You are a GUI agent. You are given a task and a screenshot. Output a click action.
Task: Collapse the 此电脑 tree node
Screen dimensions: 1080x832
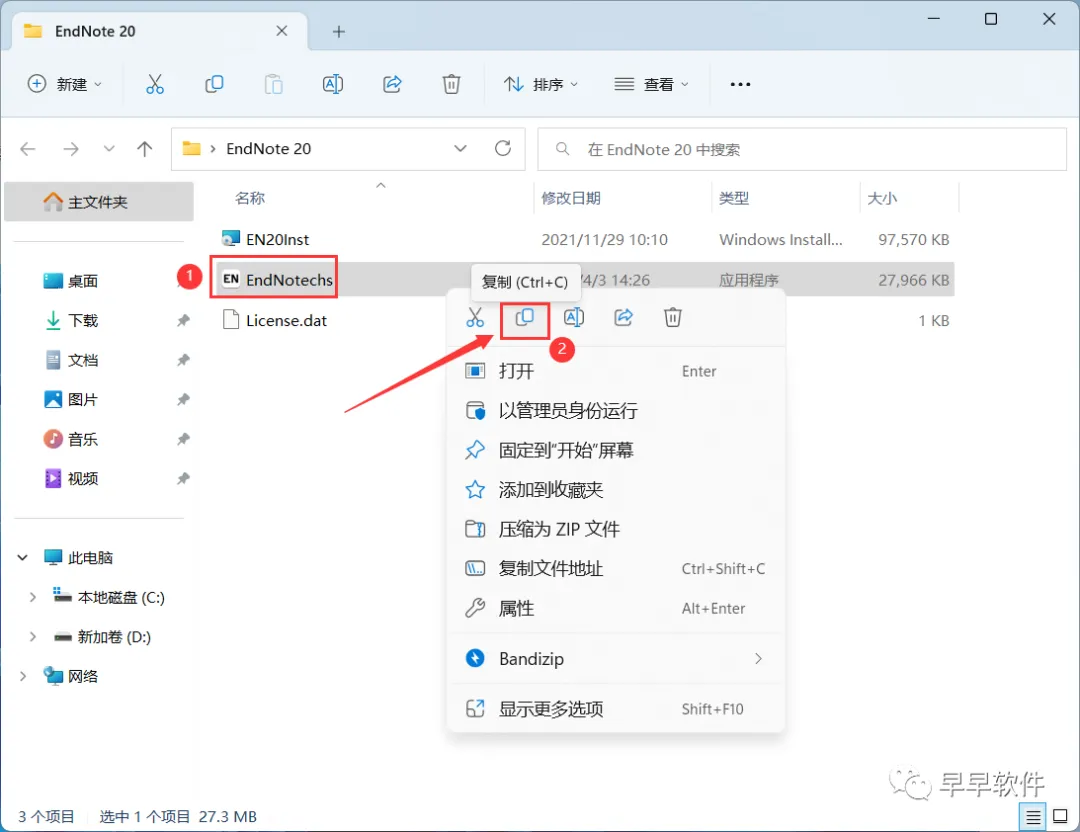coord(23,557)
